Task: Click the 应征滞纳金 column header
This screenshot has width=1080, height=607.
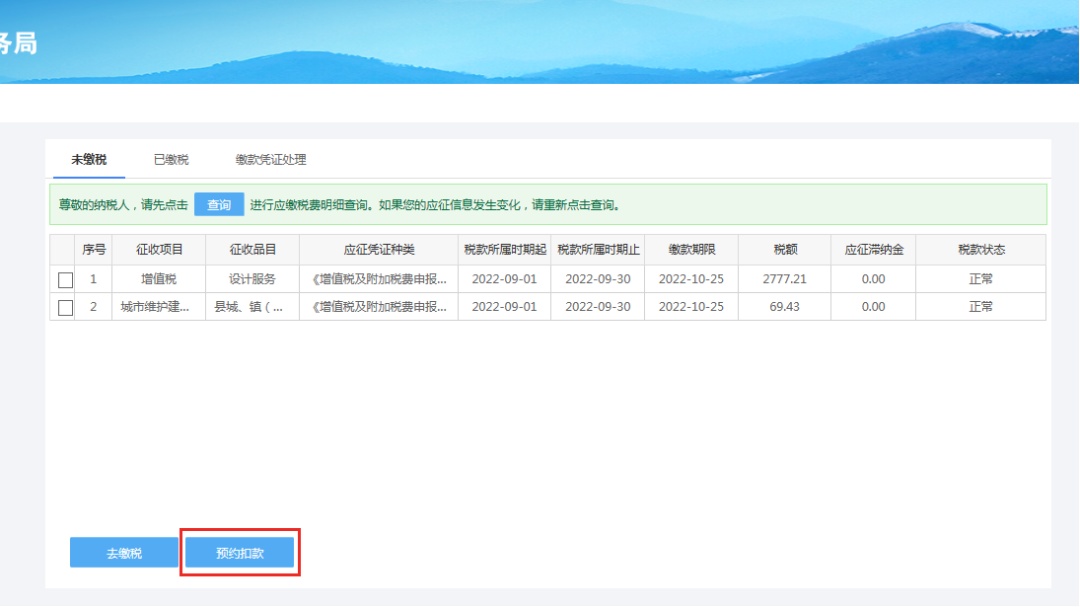Action: click(873, 250)
